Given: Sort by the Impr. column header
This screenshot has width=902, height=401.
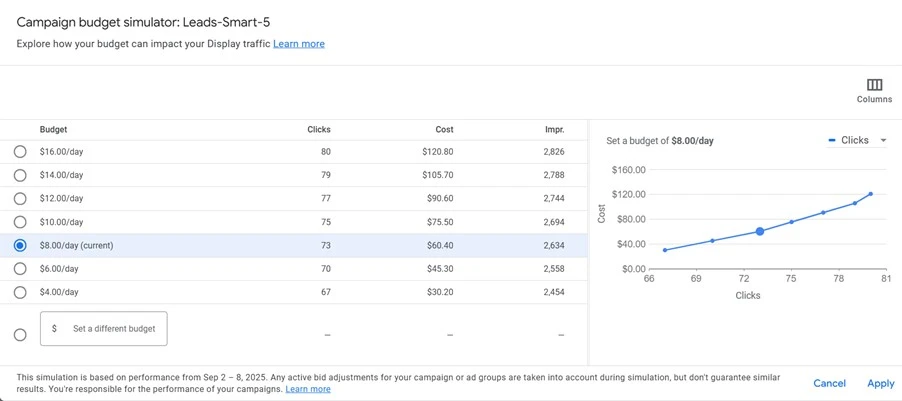Looking at the screenshot, I should pos(554,130).
